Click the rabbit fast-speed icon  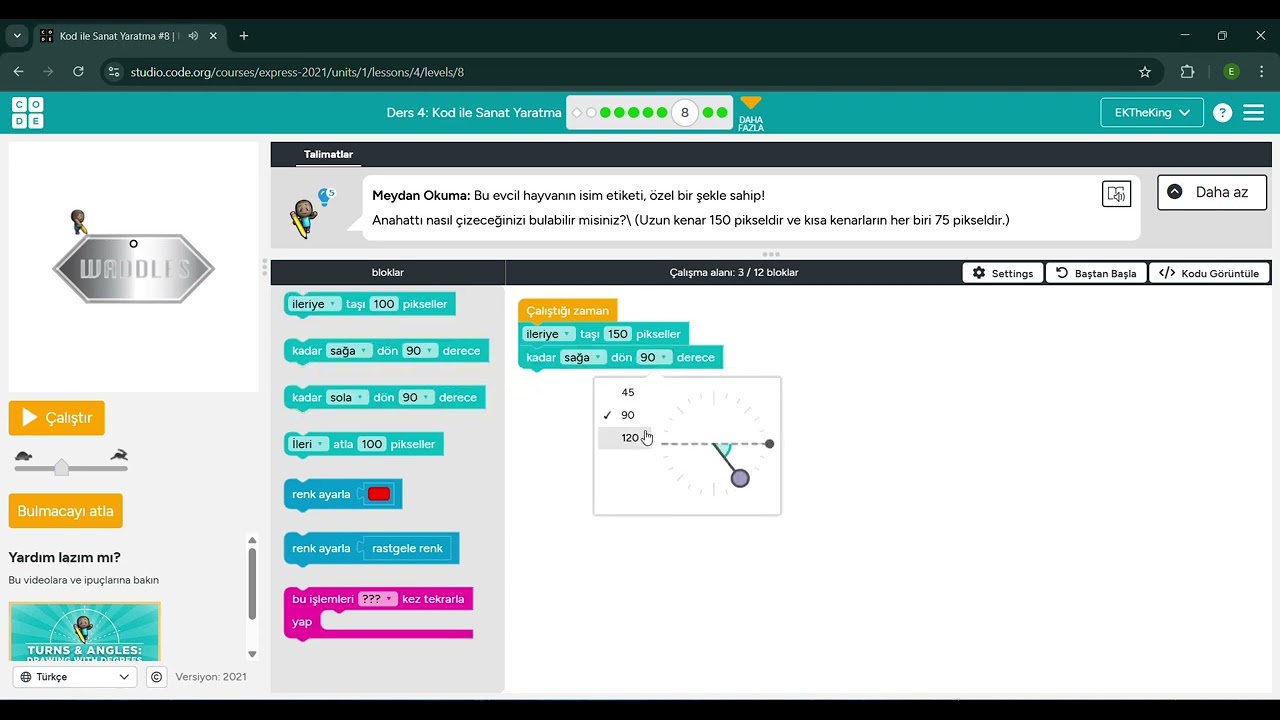tap(119, 456)
